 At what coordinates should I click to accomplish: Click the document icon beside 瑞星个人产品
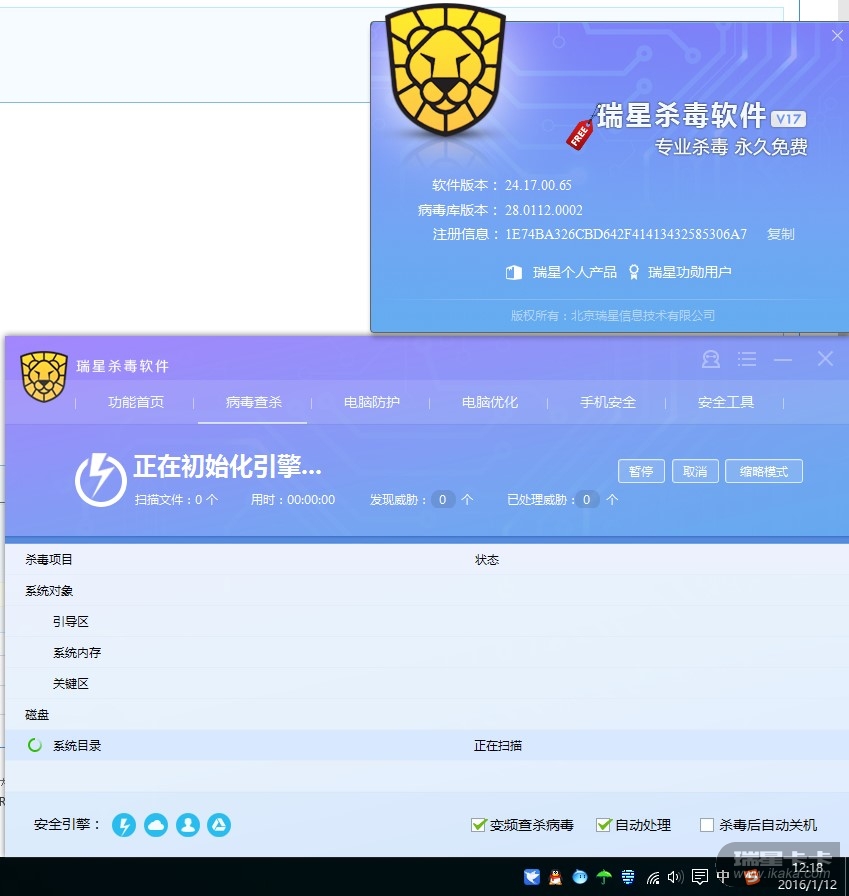[x=514, y=273]
